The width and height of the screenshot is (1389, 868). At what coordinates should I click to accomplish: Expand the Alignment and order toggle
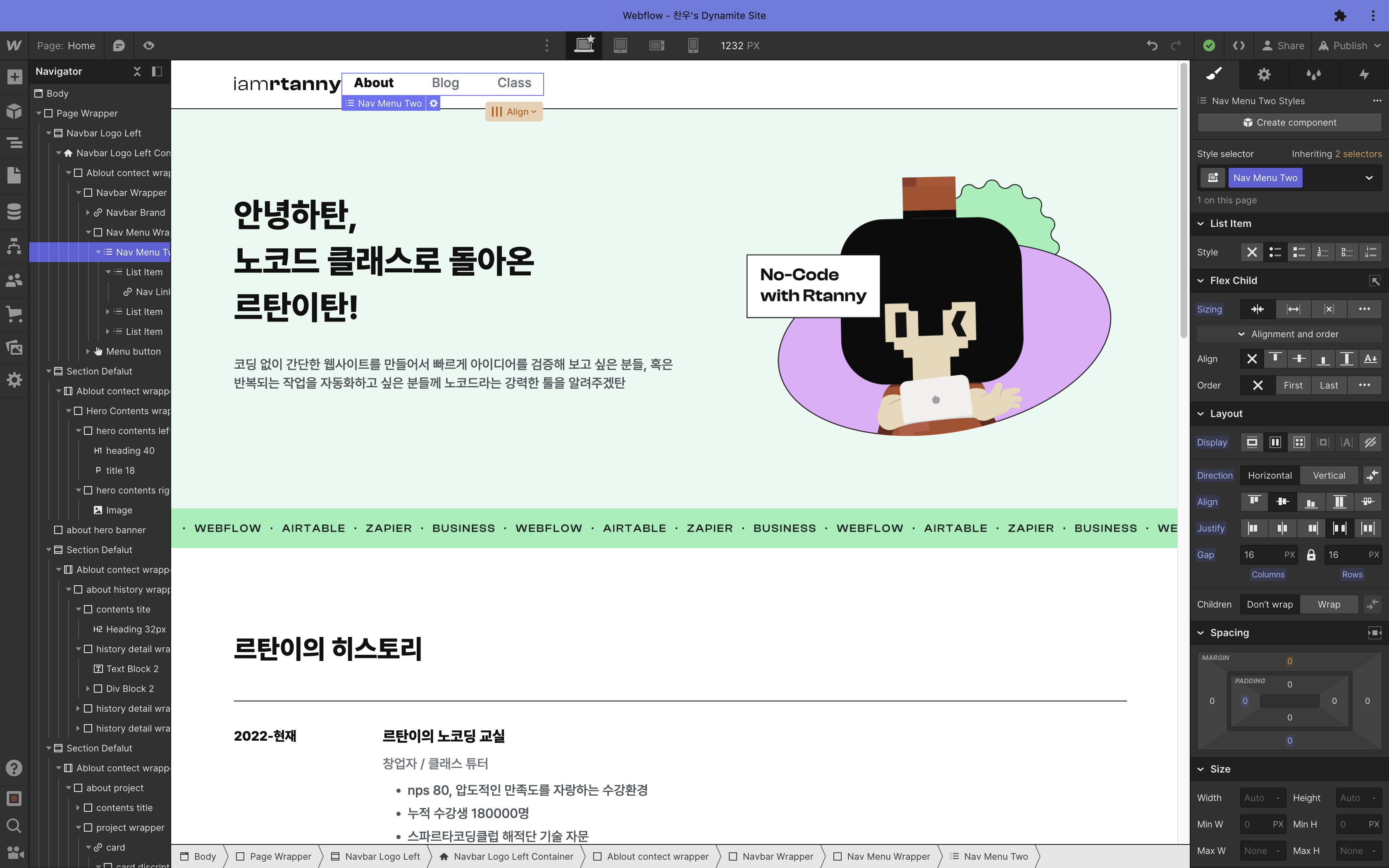(x=1289, y=334)
